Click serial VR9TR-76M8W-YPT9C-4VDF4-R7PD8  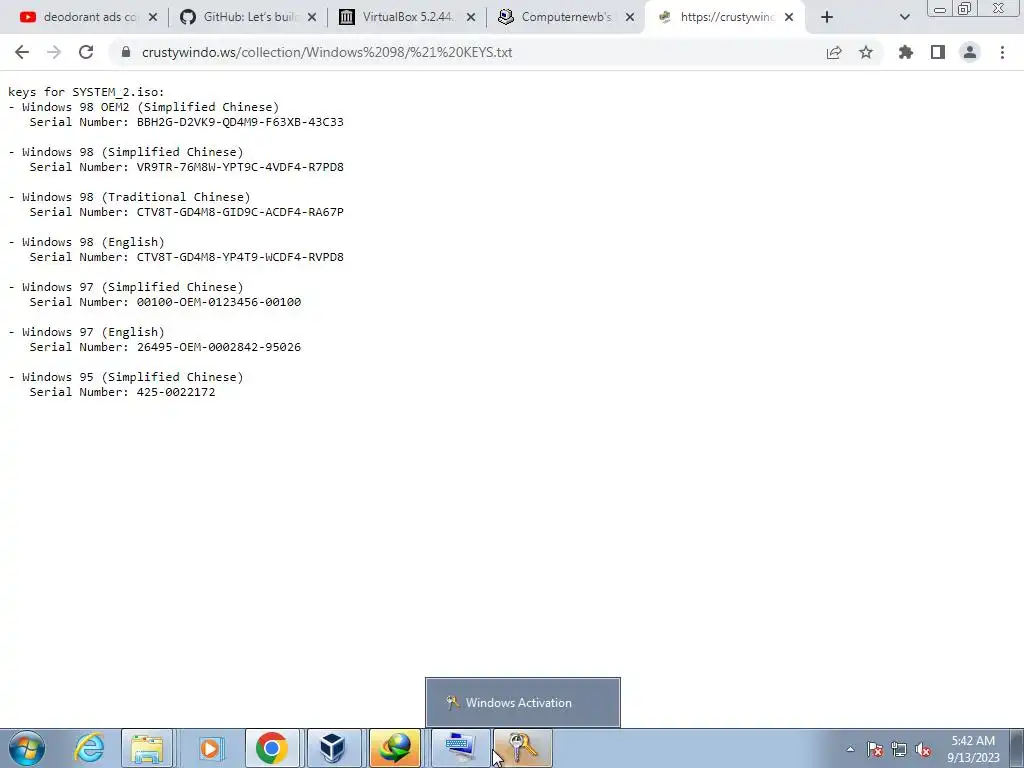(240, 167)
